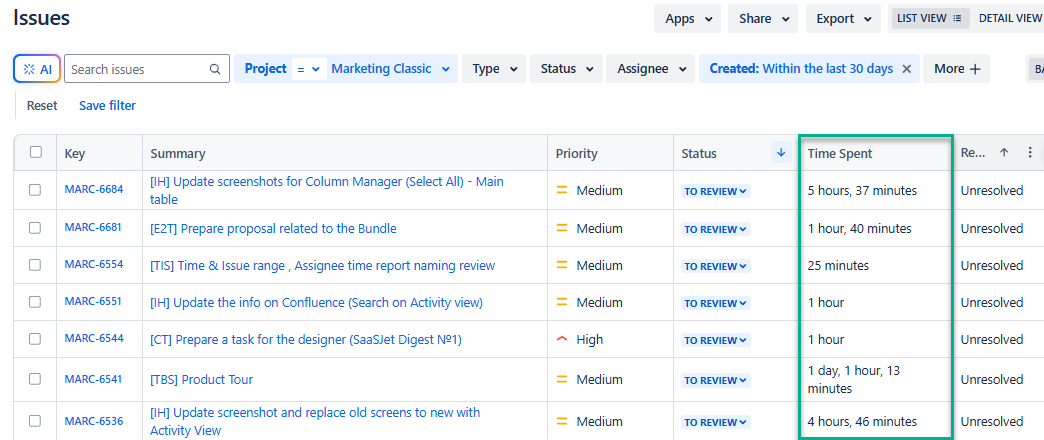Screen dimensions: 1044x440
Task: Toggle the select all issues checkbox
Action: click(x=36, y=152)
